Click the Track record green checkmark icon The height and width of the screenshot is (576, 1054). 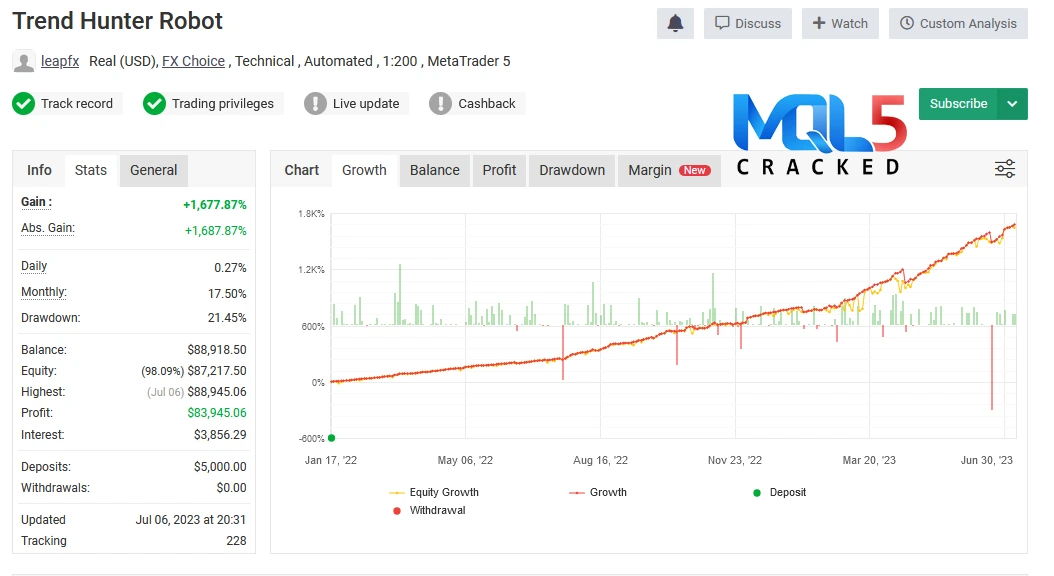coord(24,104)
